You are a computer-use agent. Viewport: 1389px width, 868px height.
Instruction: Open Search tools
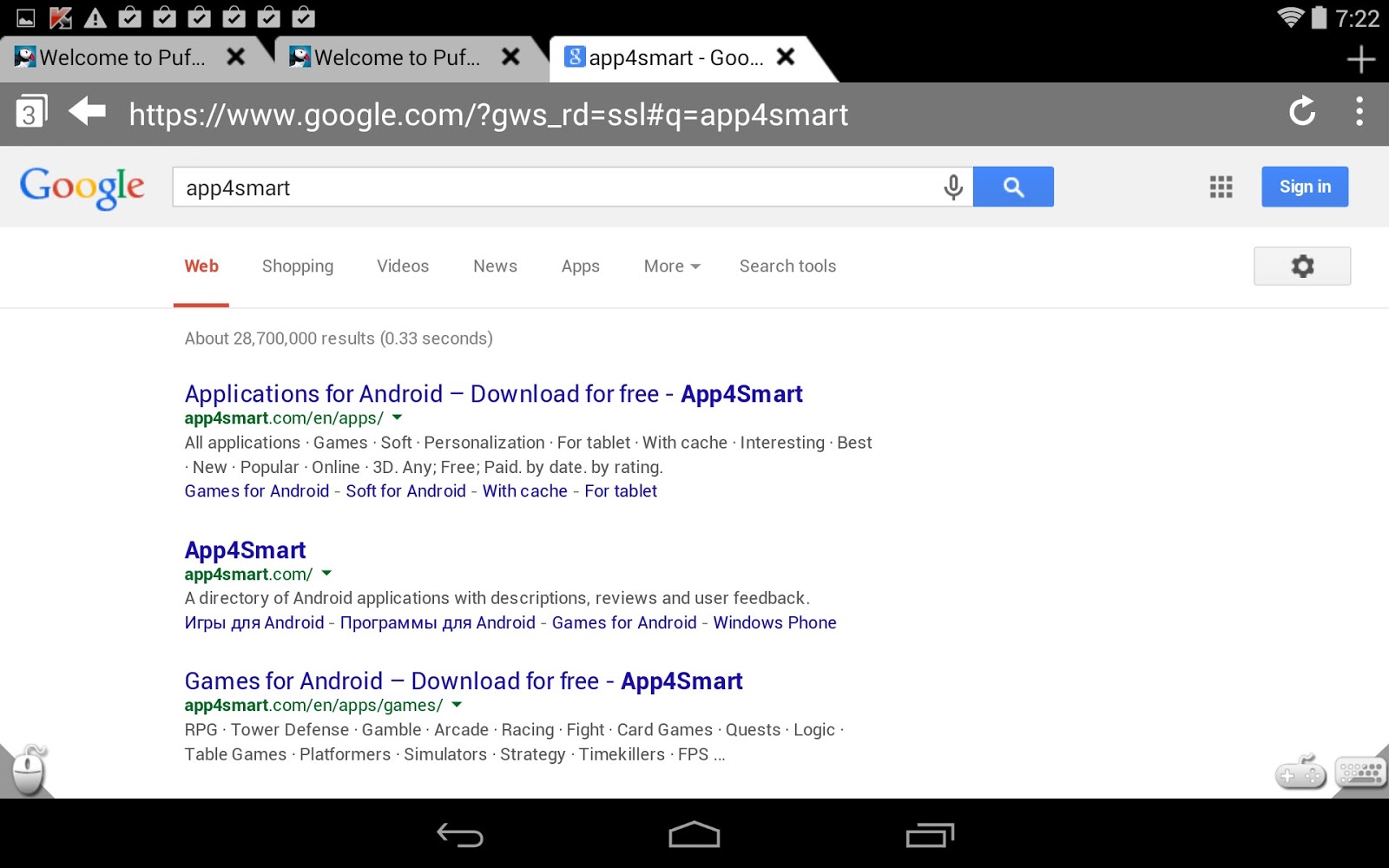[x=787, y=266]
